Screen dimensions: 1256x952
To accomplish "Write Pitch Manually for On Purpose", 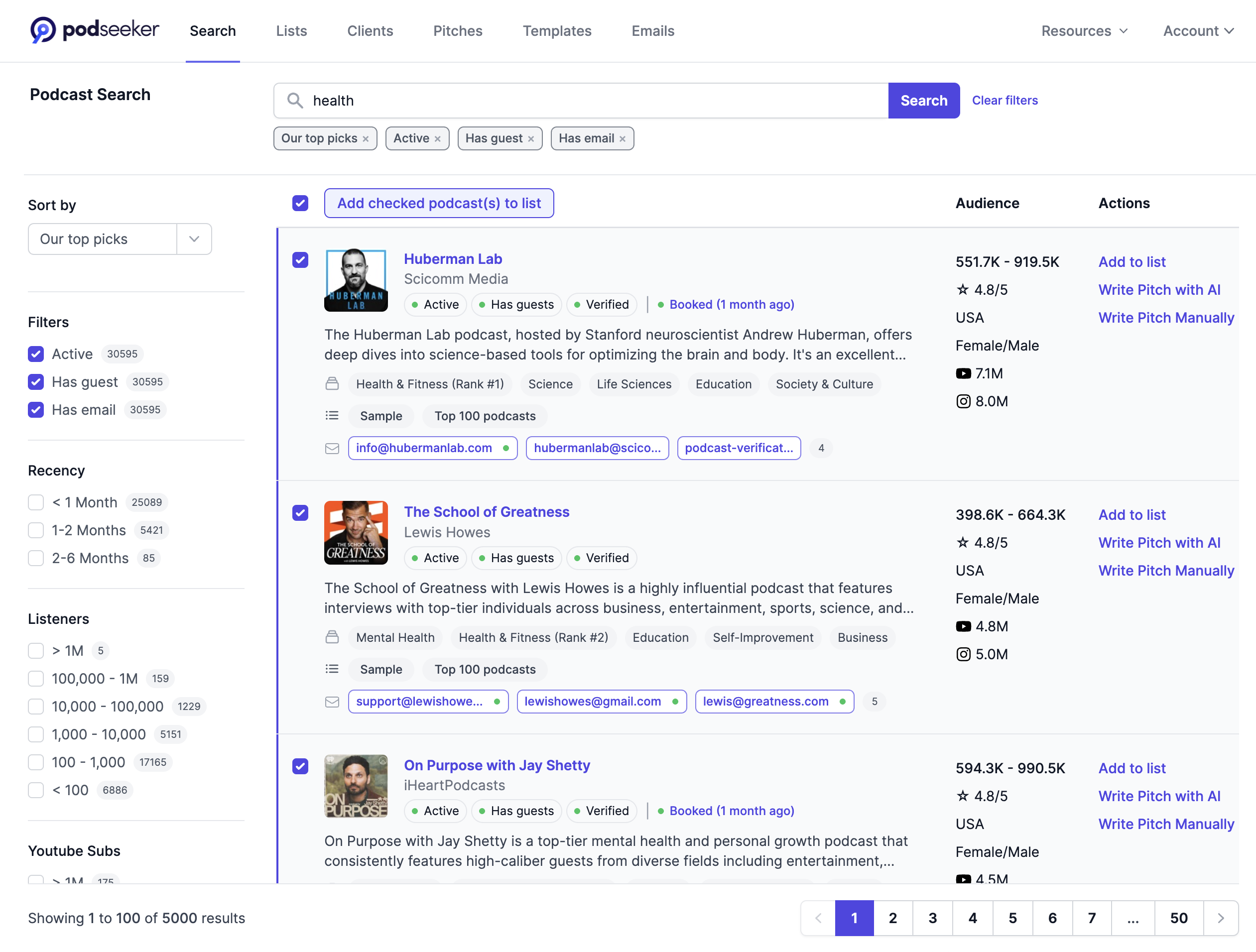I will pyautogui.click(x=1166, y=824).
